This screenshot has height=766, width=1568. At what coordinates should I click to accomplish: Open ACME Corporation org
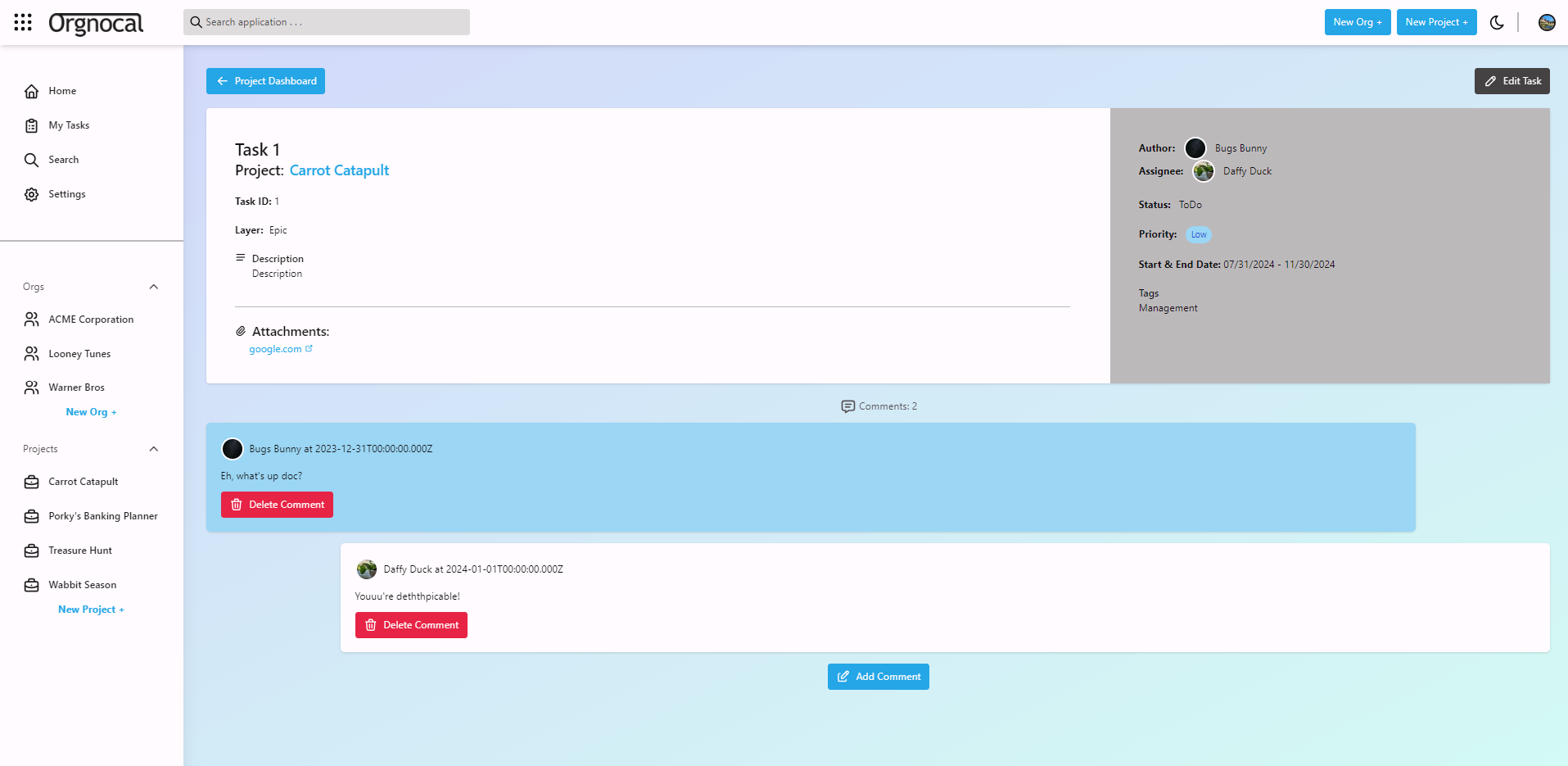[x=92, y=320]
